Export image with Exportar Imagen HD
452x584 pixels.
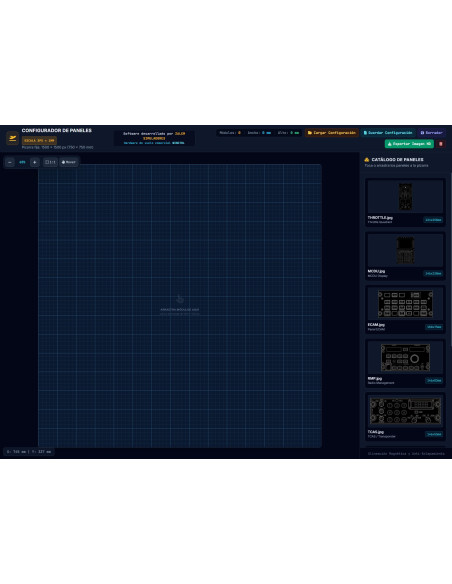pos(409,144)
